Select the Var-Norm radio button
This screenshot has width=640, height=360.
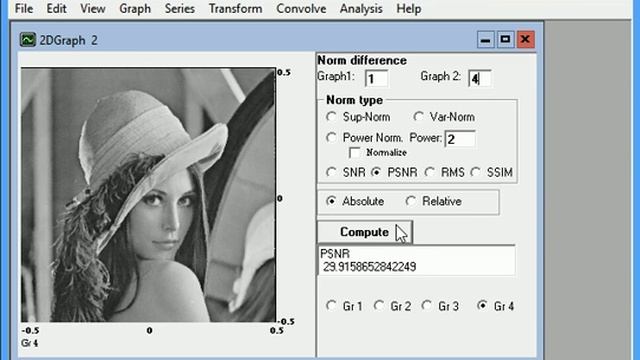point(418,117)
